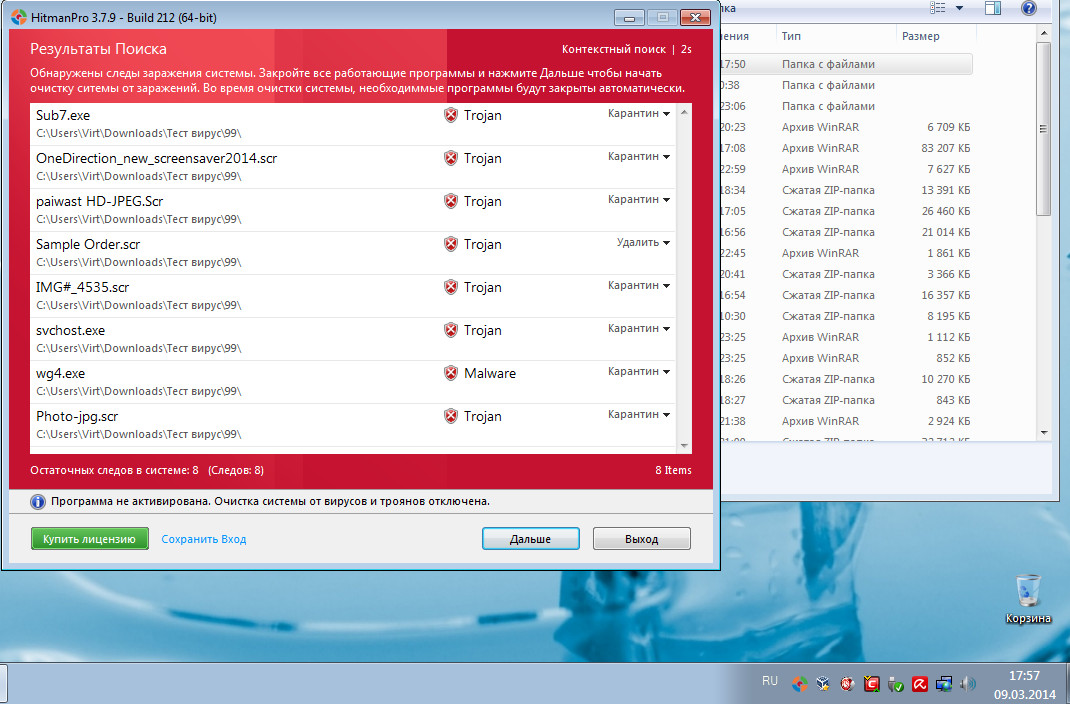
Task: Open Explorer help via the question mark icon
Action: [1028, 9]
